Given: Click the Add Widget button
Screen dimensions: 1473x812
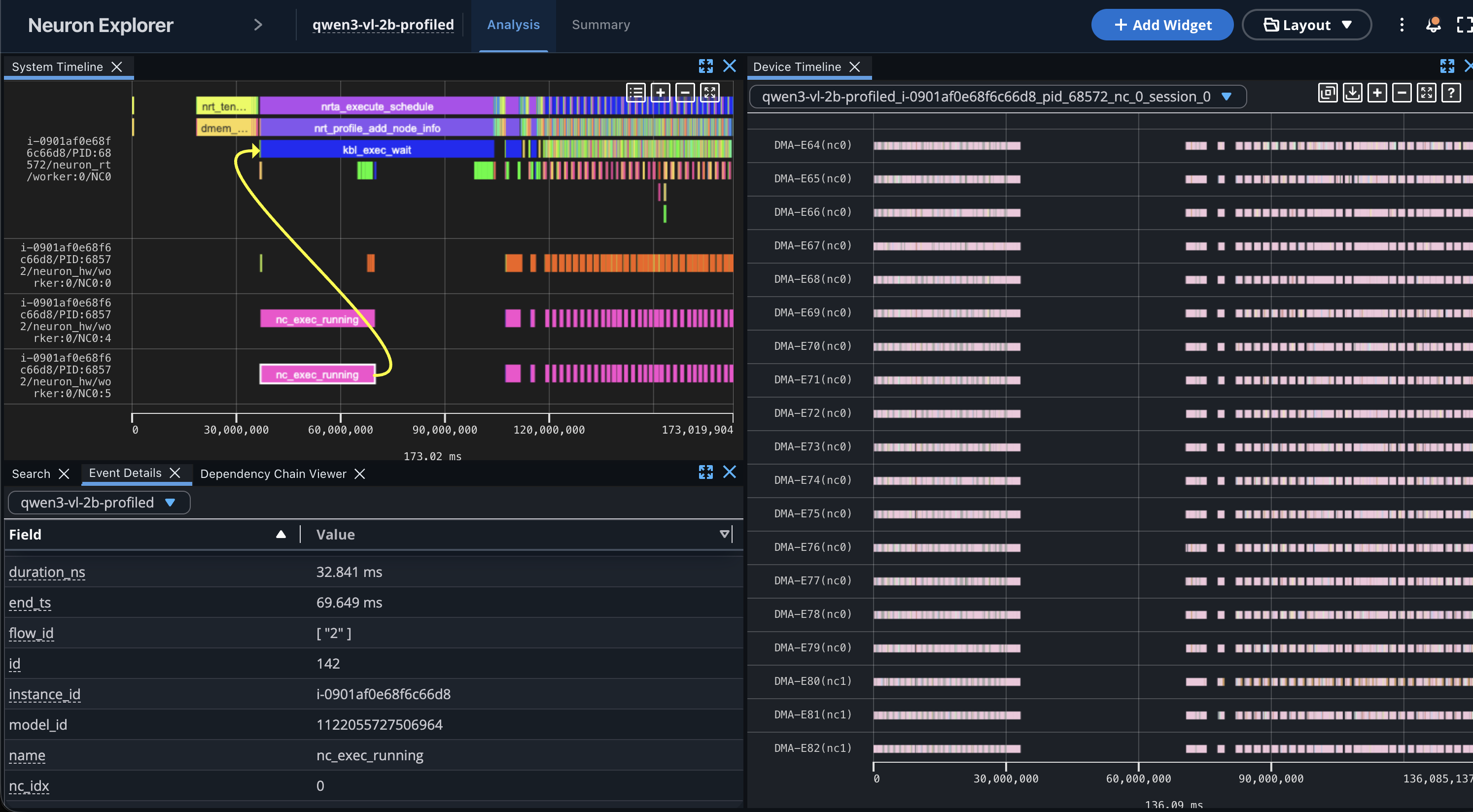Looking at the screenshot, I should click(1162, 25).
